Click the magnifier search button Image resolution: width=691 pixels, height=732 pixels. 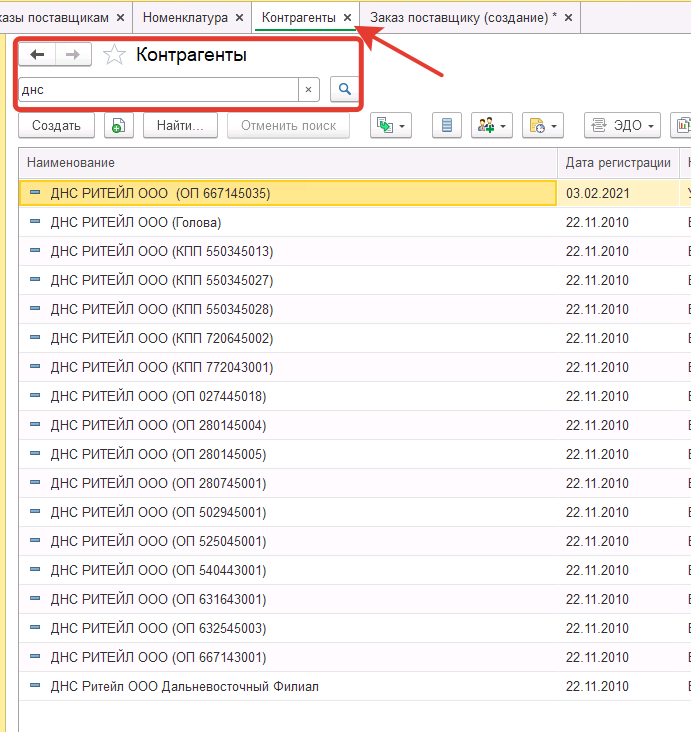tap(344, 90)
